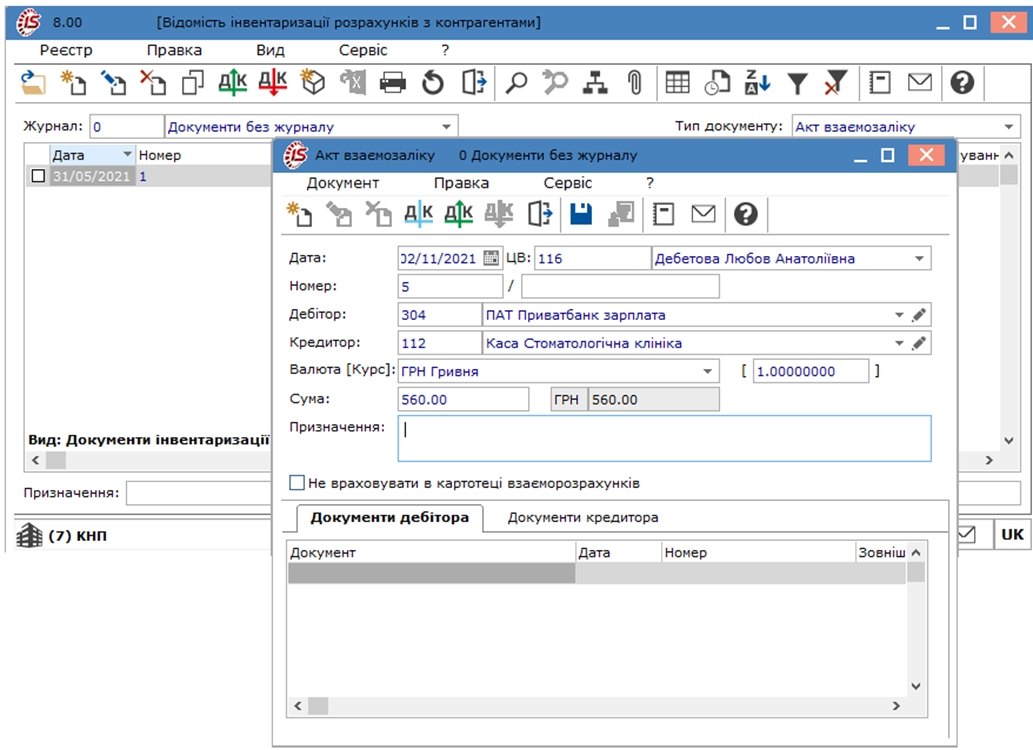Click the UK language indicator in status bar
This screenshot has height=750, width=1033.
pyautogui.click(x=1012, y=534)
